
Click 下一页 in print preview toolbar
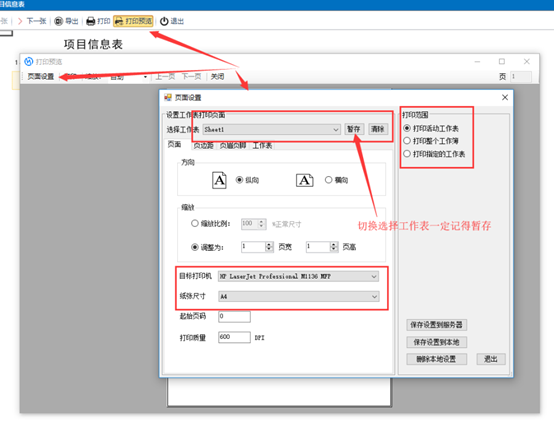[x=191, y=76]
